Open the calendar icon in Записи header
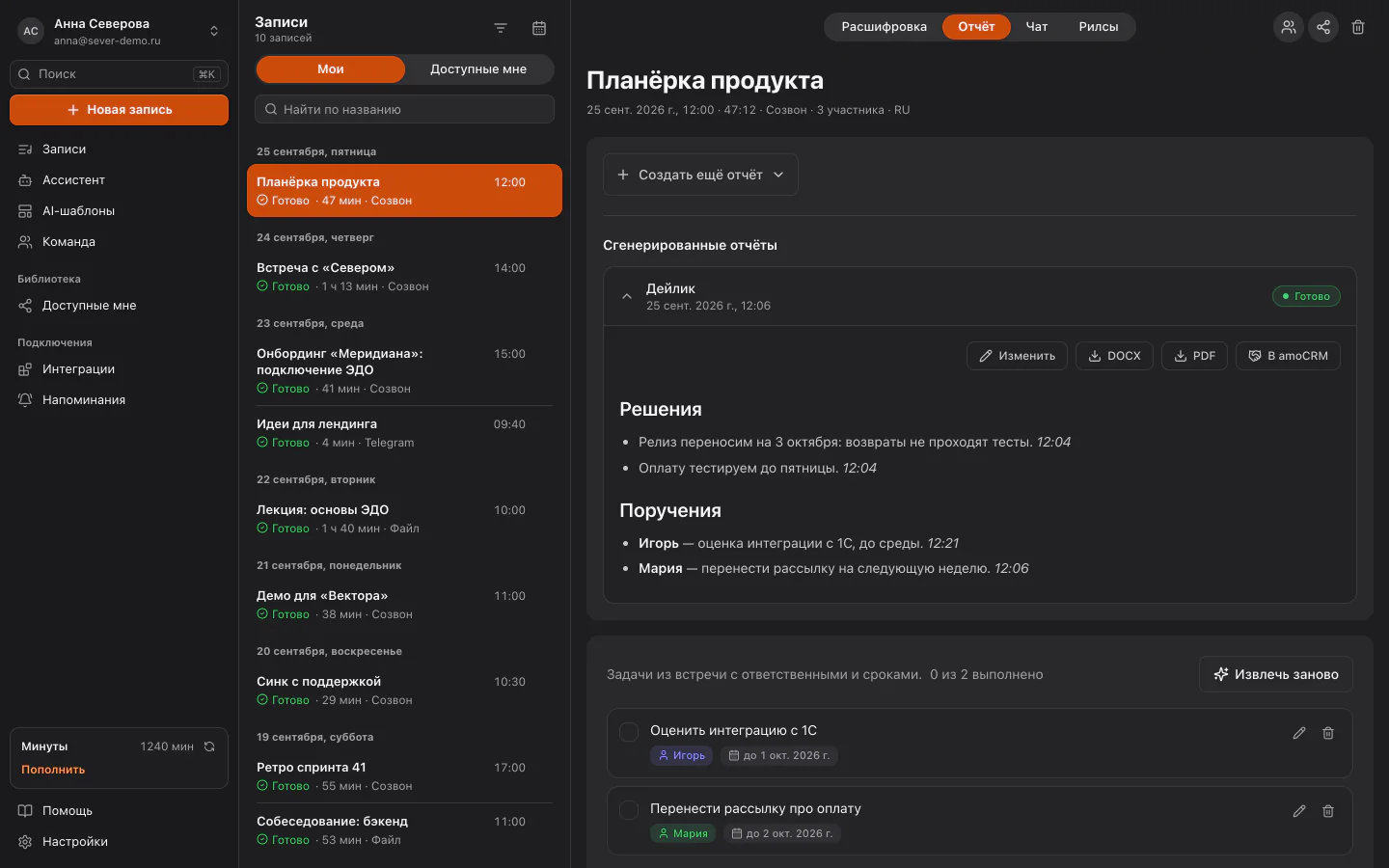Viewport: 1389px width, 868px height. click(539, 28)
